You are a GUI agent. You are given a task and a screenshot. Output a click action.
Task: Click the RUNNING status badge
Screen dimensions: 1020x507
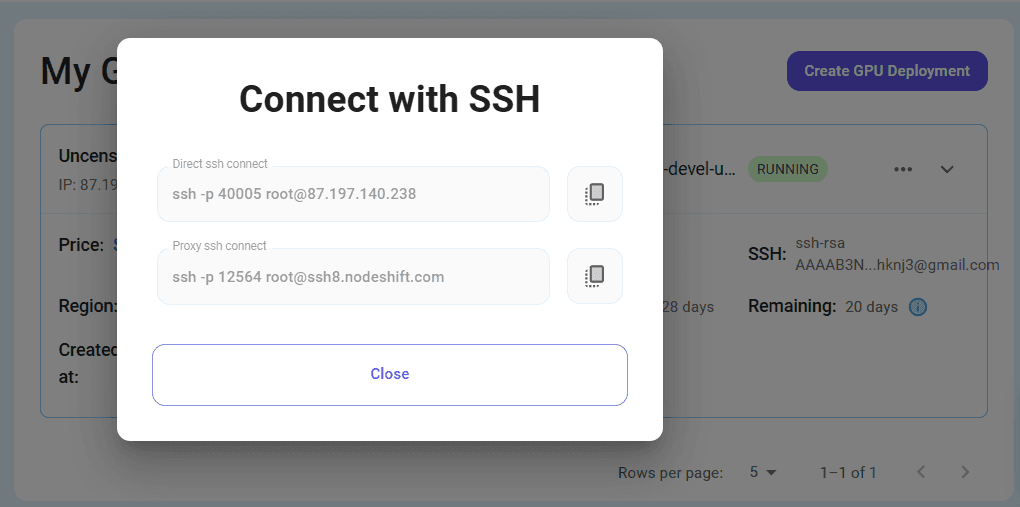pos(788,169)
